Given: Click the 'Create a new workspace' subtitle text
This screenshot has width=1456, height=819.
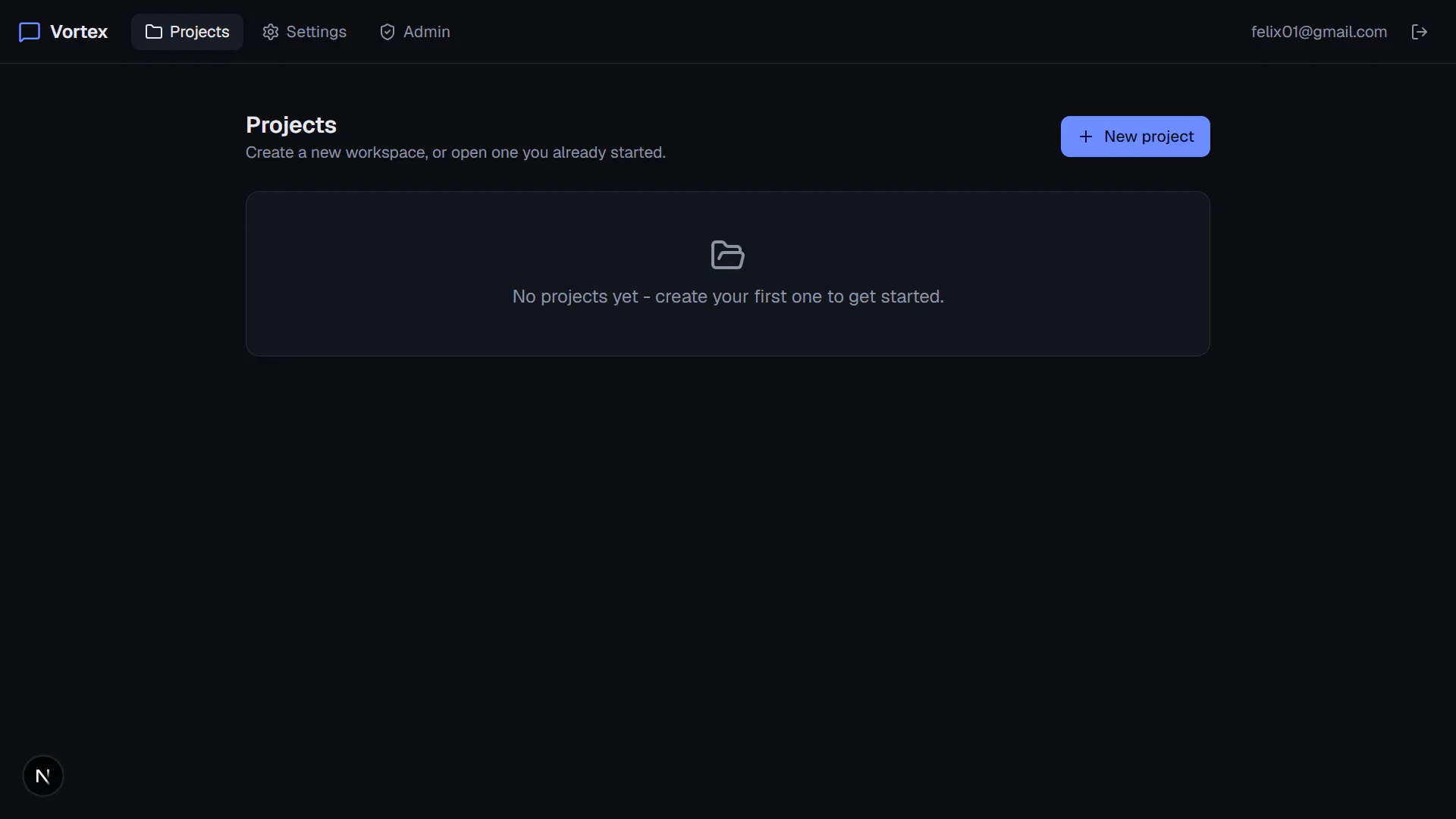Looking at the screenshot, I should [456, 152].
